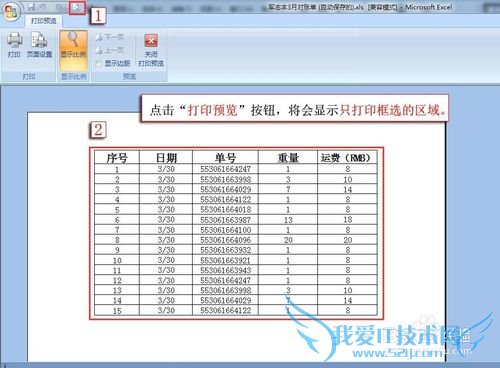Click the 运费 (RMB) header cell
The image size is (500, 368).
tap(347, 157)
